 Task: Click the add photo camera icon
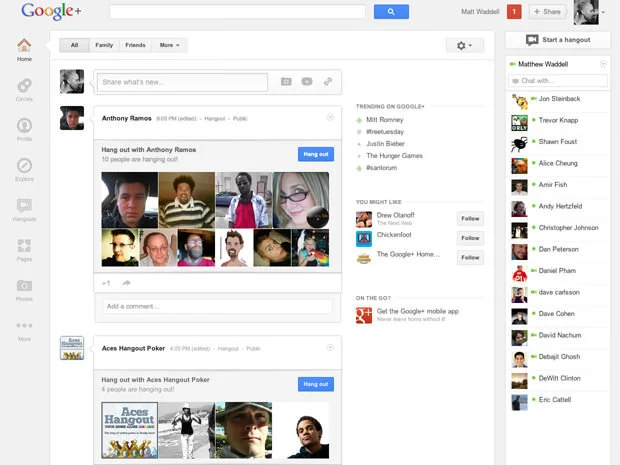coord(285,82)
